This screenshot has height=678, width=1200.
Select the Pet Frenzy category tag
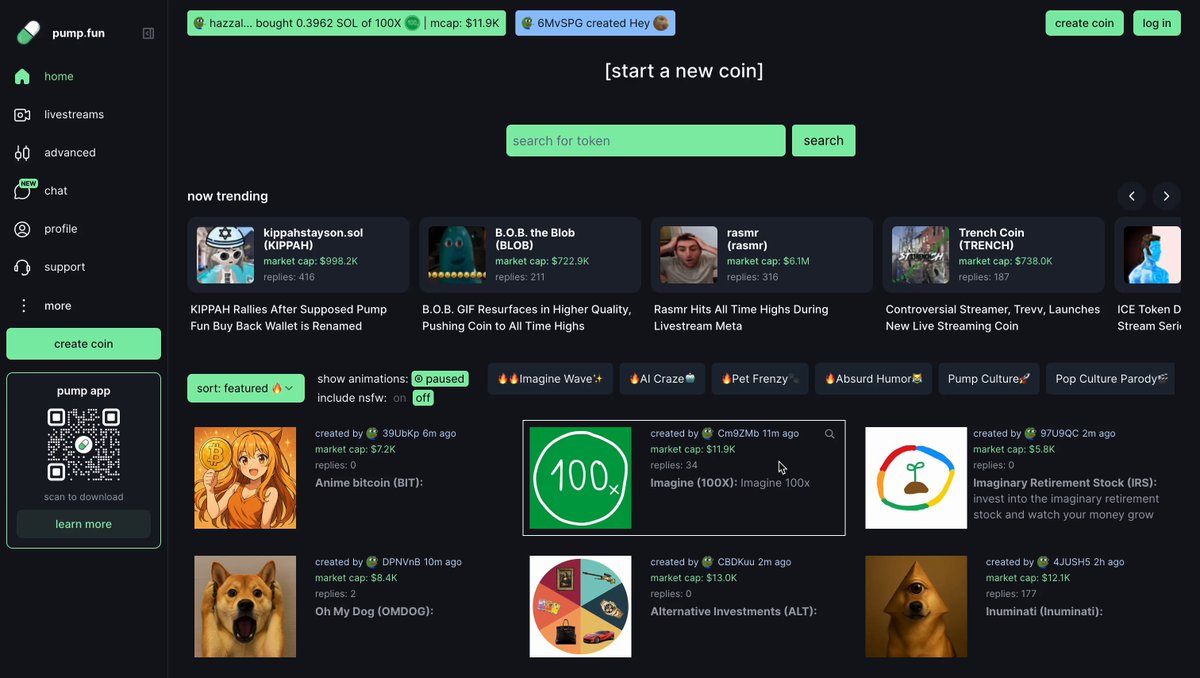(759, 379)
